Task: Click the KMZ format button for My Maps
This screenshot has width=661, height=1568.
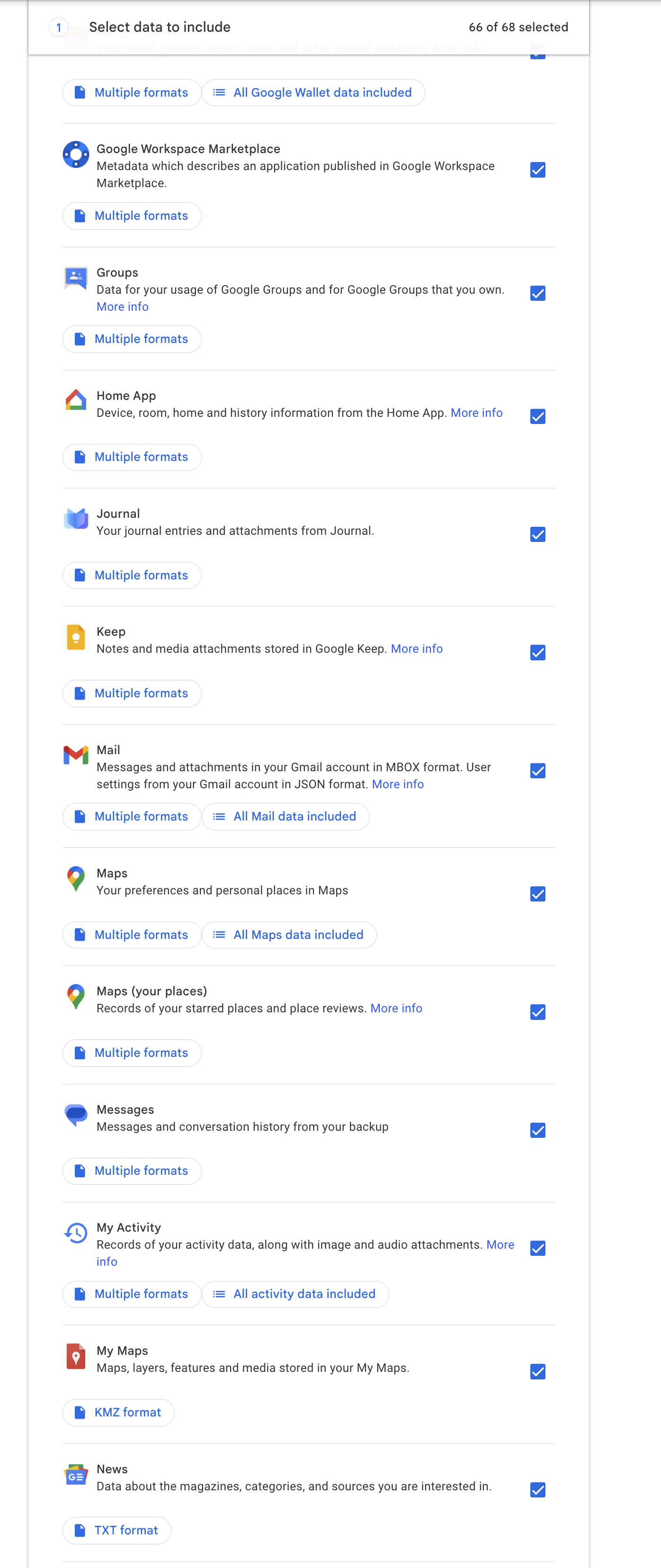Action: click(119, 1412)
